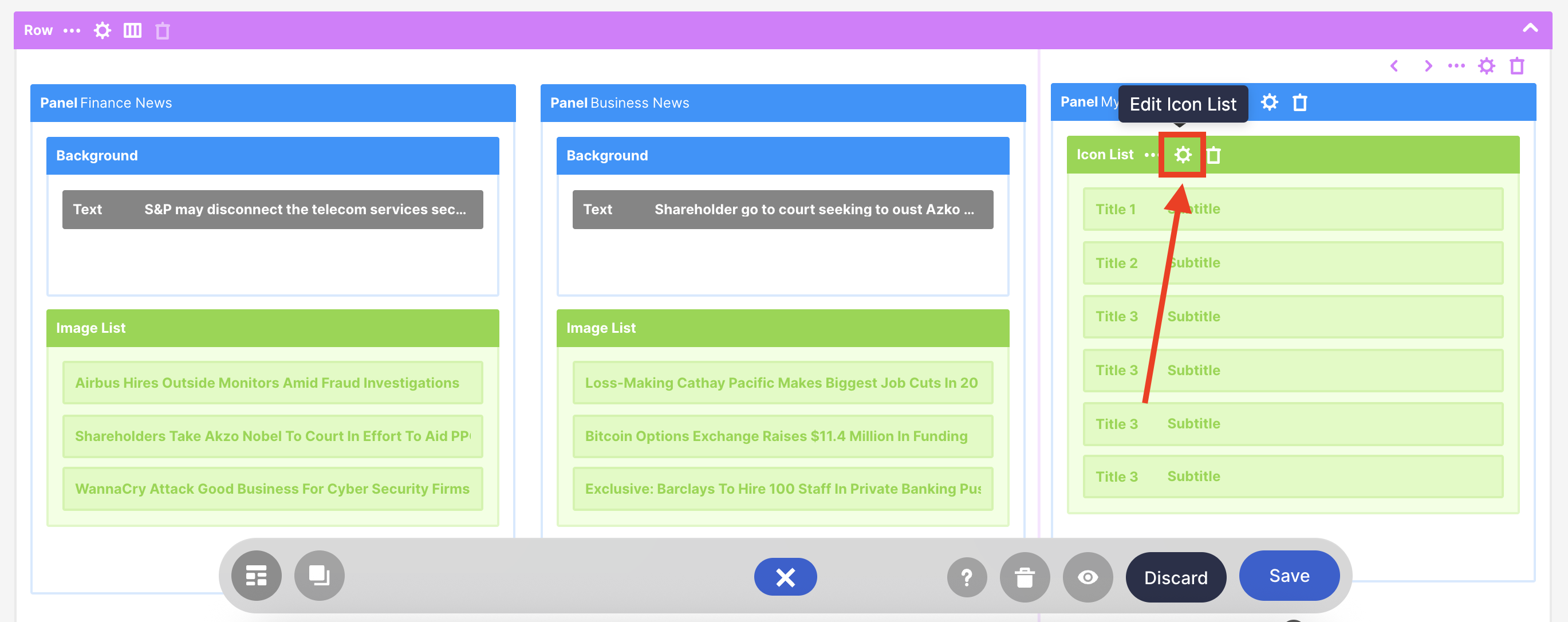Open help question mark button
The image size is (1568, 622).
tap(967, 577)
